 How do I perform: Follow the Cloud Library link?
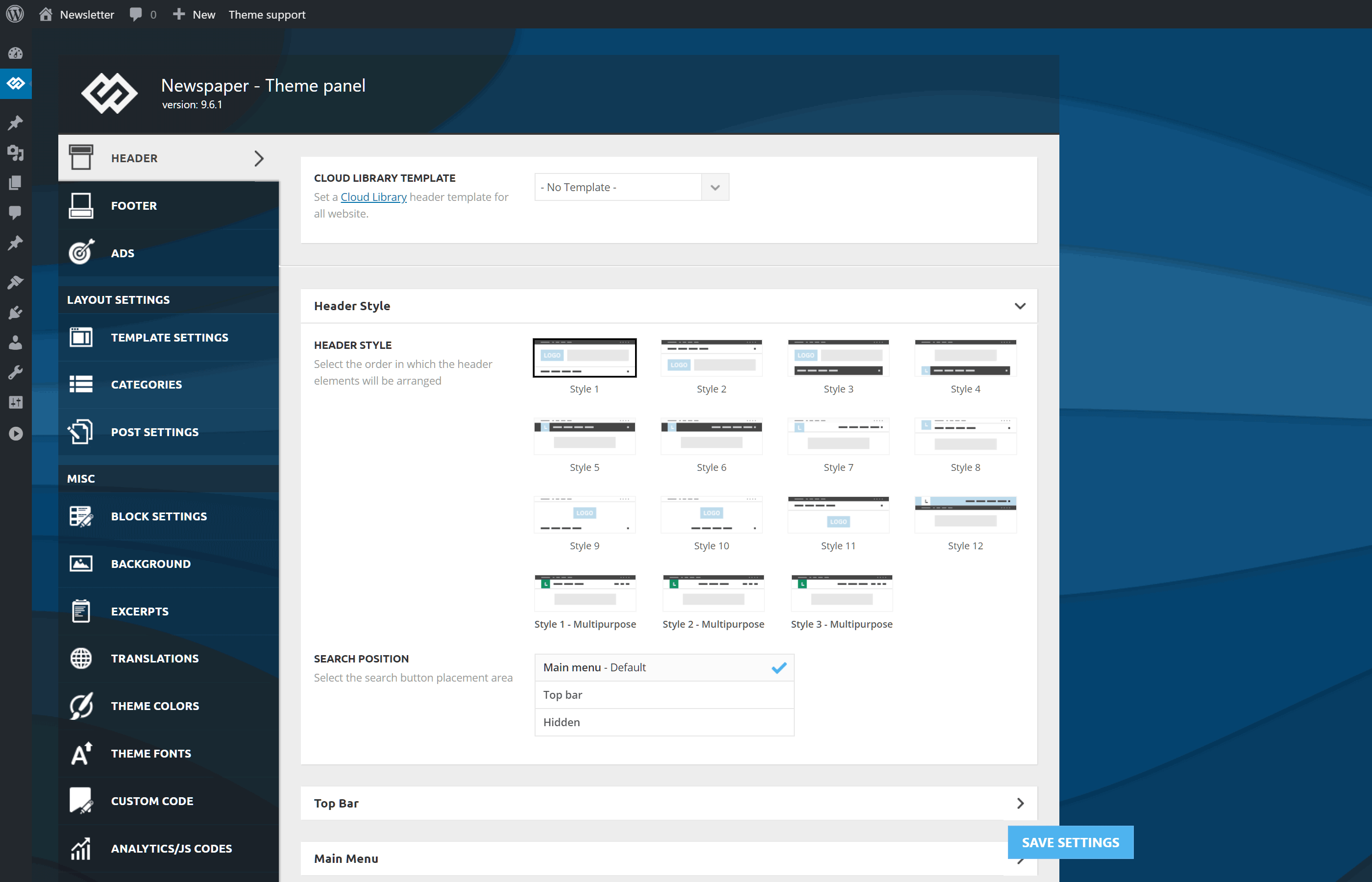point(373,197)
